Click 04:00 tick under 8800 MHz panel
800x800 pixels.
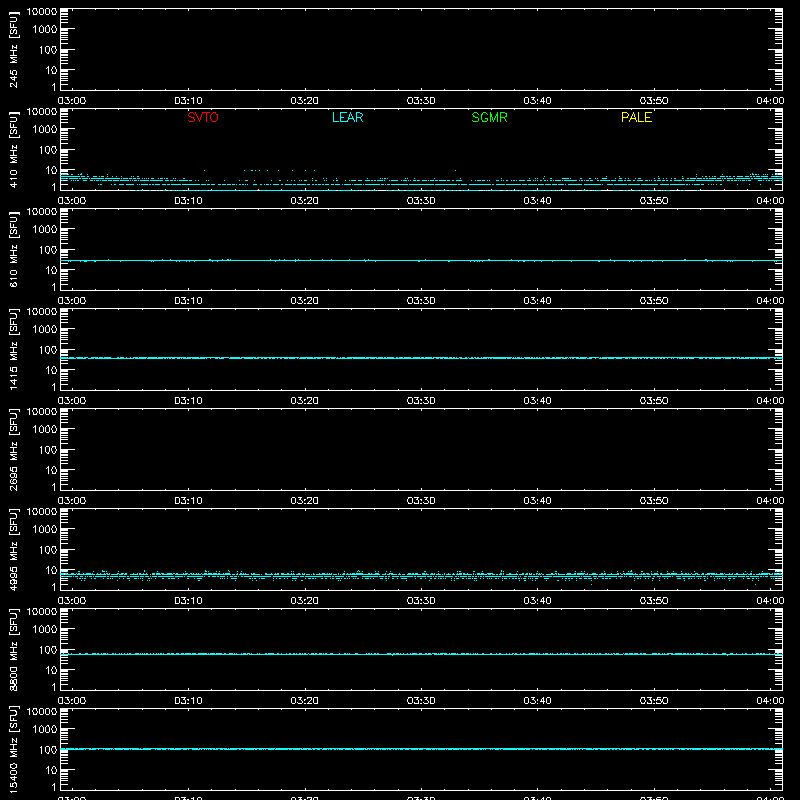[x=770, y=701]
